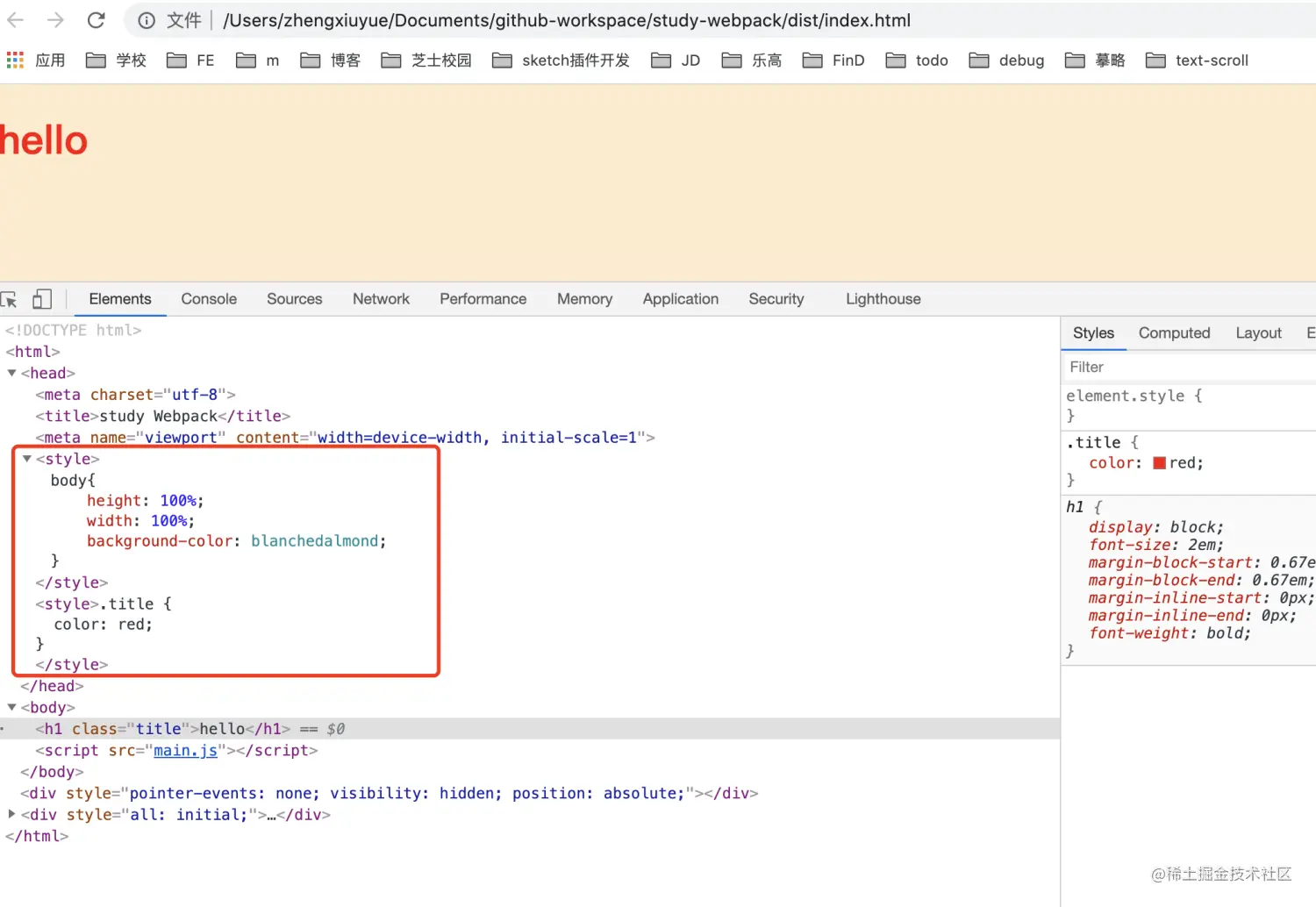Open the 博客 bookmark folder
Image resolution: width=1316 pixels, height=907 pixels.
[330, 60]
